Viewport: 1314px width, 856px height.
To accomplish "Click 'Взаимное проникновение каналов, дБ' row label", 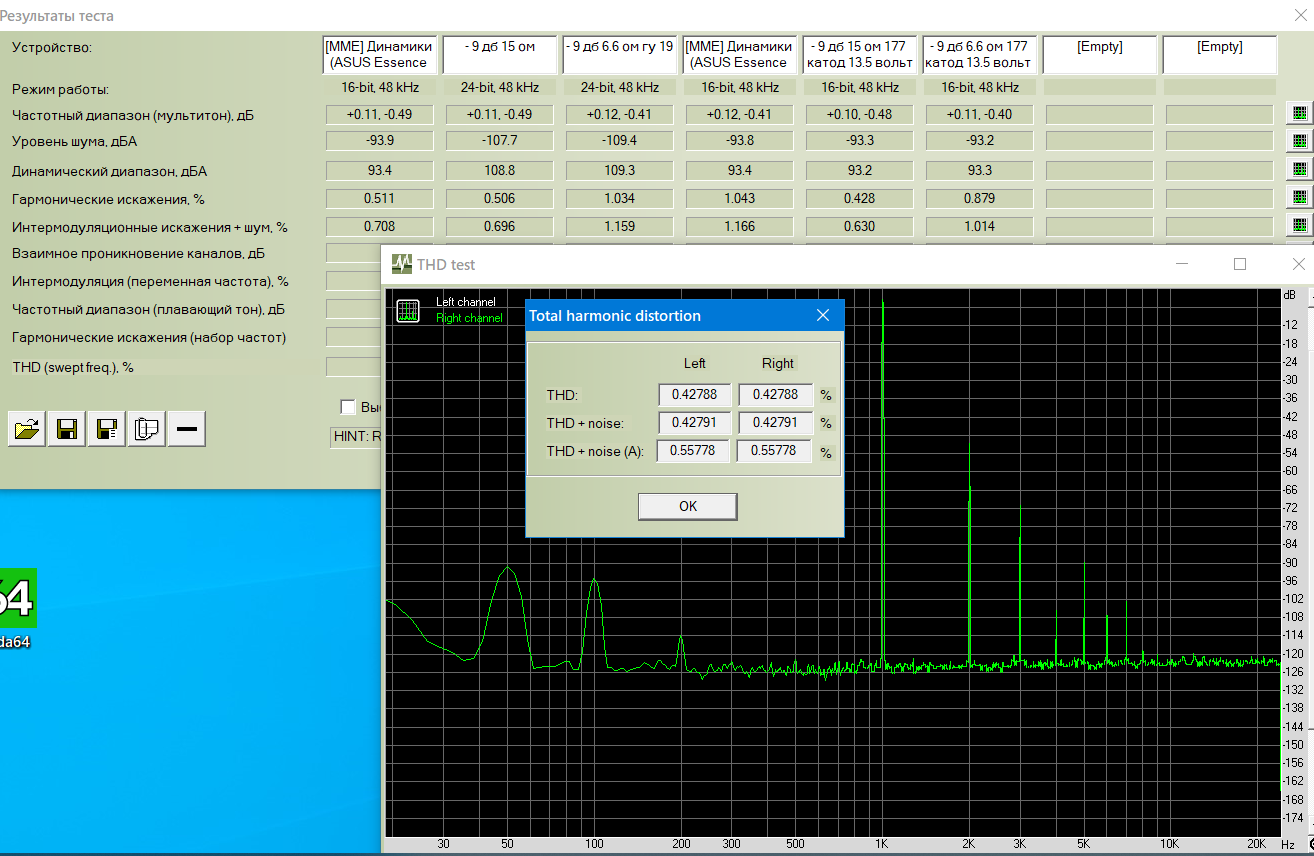I will click(x=138, y=254).
